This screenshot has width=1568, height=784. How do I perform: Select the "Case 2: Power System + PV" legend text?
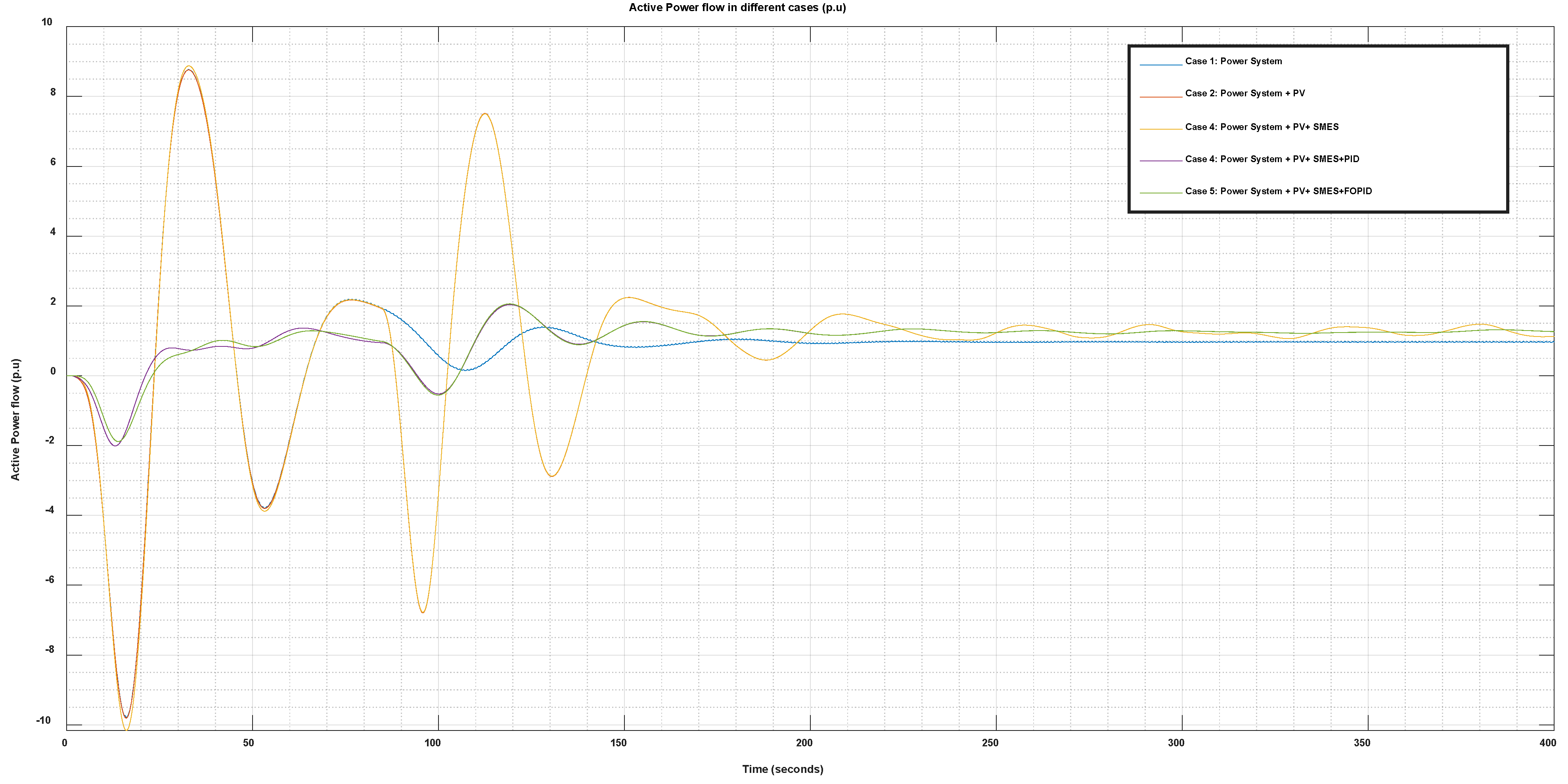point(1244,93)
